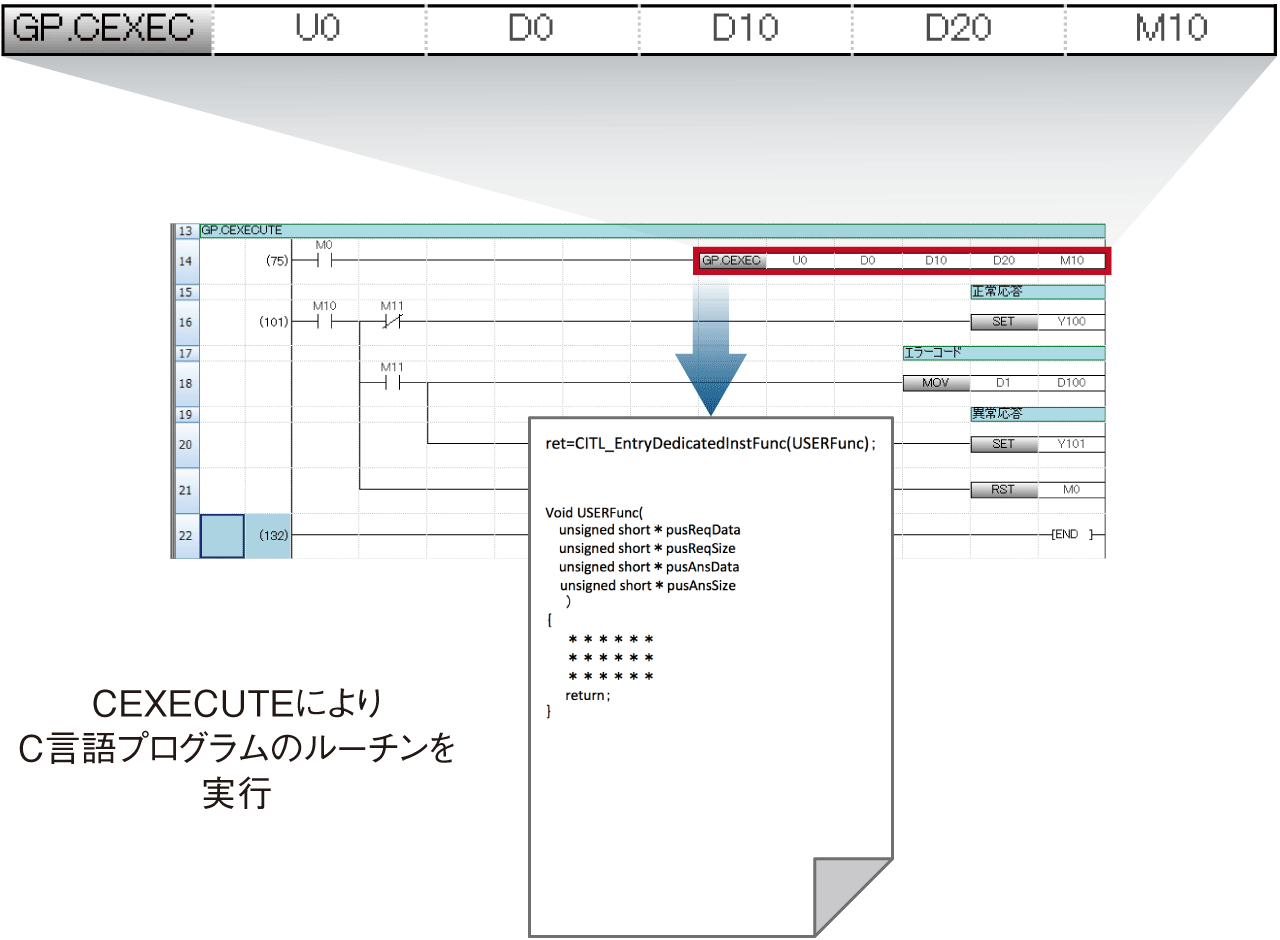Click the M11 normally-closed contact
This screenshot has height=940, width=1280.
[x=392, y=322]
